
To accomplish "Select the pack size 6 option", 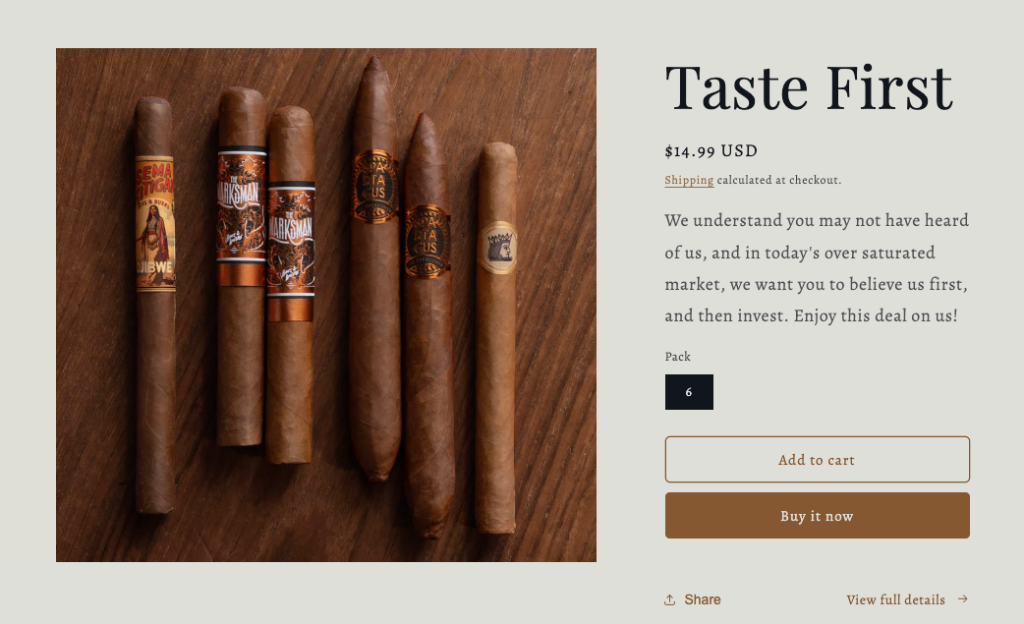I will (x=689, y=392).
